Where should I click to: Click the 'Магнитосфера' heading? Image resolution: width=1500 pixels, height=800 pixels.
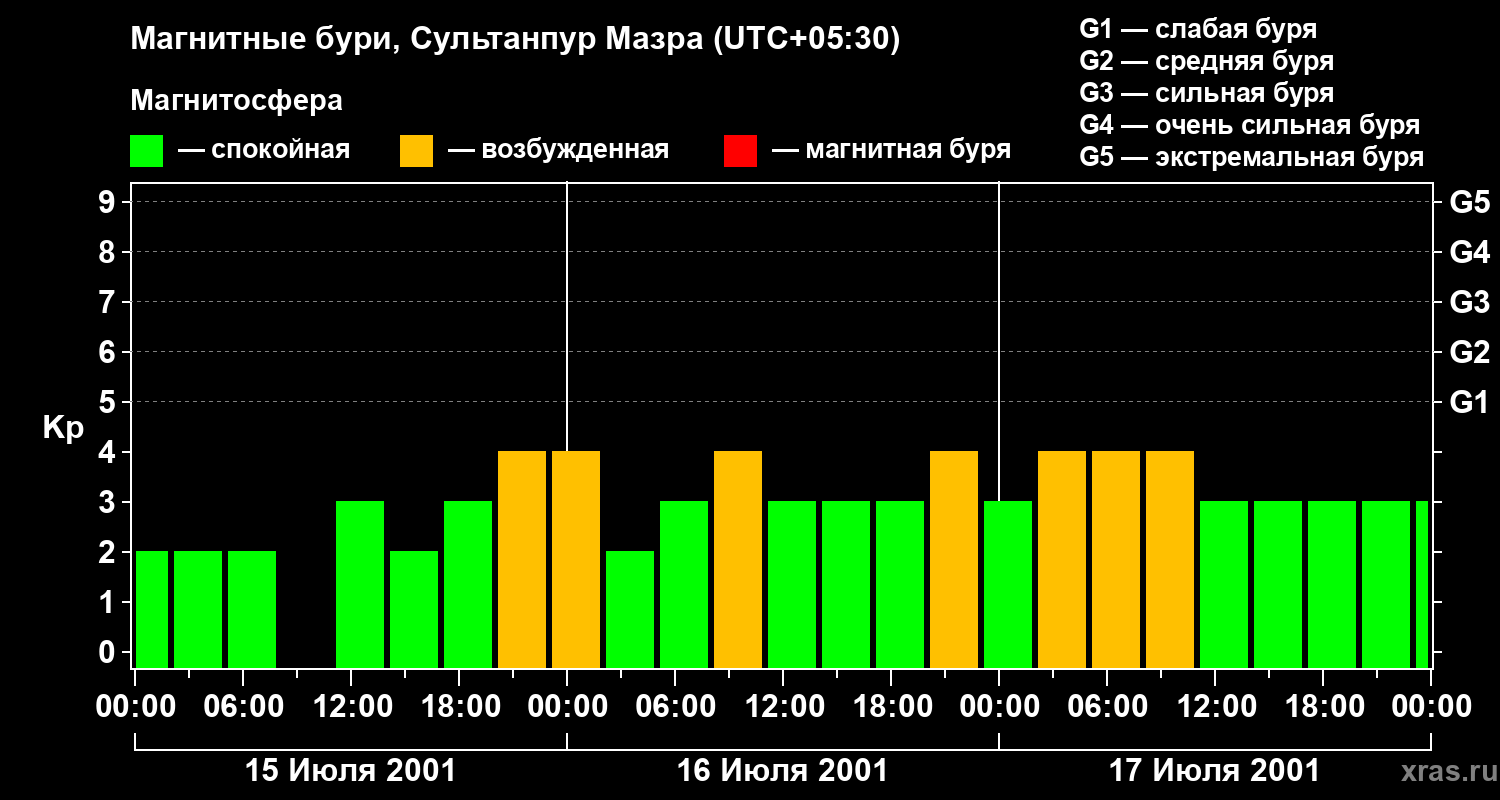[237, 101]
